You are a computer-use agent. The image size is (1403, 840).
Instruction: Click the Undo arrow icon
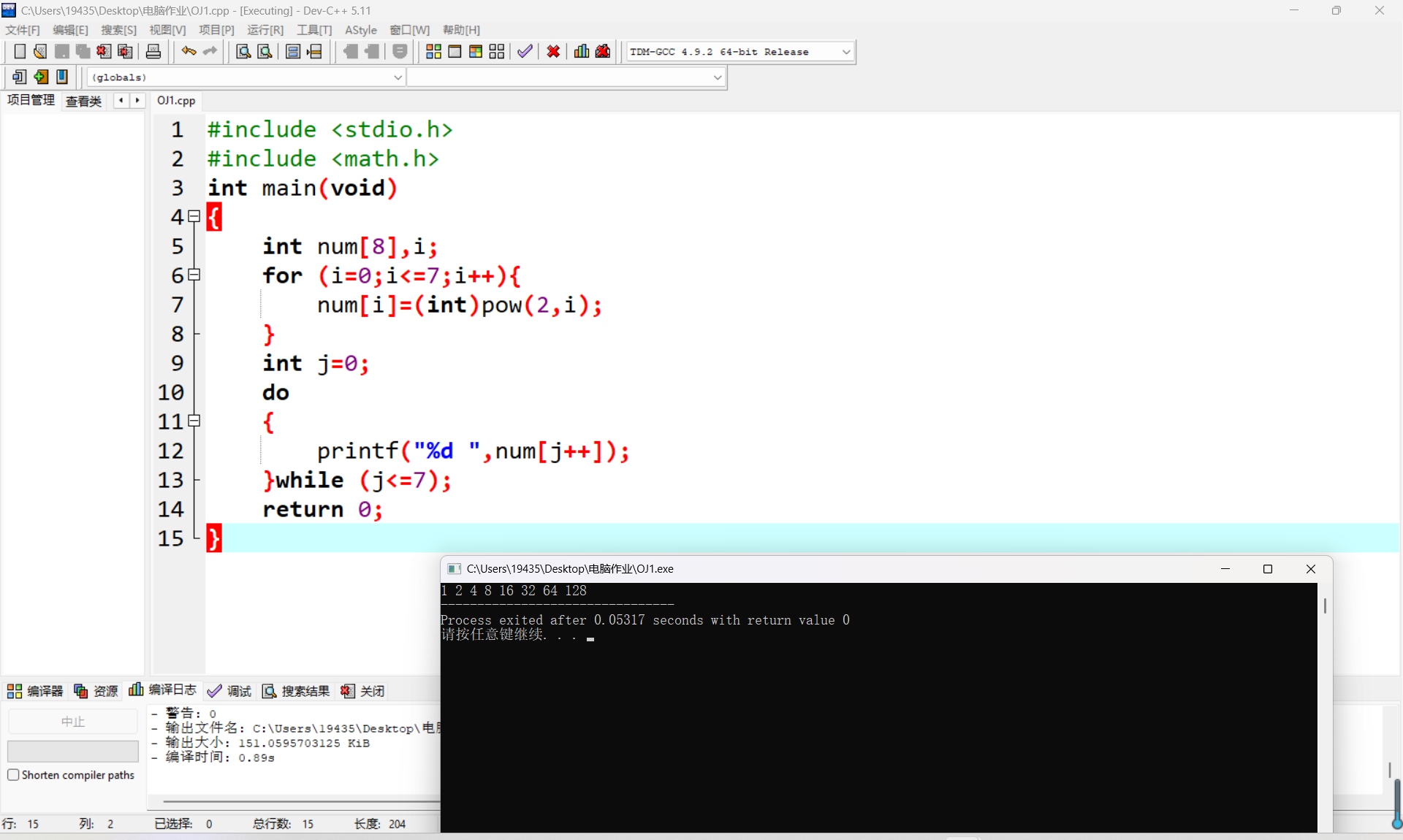tap(189, 51)
